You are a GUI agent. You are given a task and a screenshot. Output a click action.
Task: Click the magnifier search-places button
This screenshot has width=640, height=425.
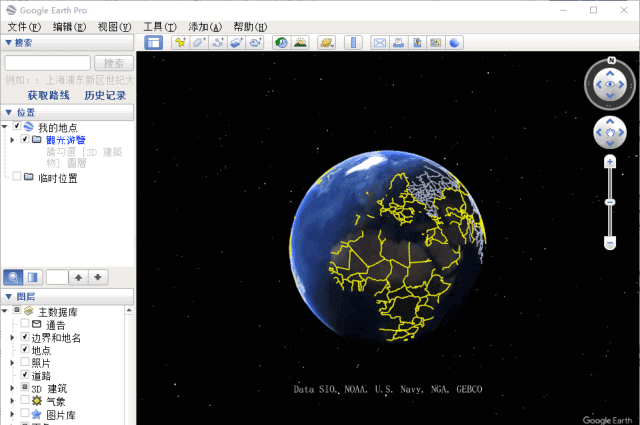(13, 278)
